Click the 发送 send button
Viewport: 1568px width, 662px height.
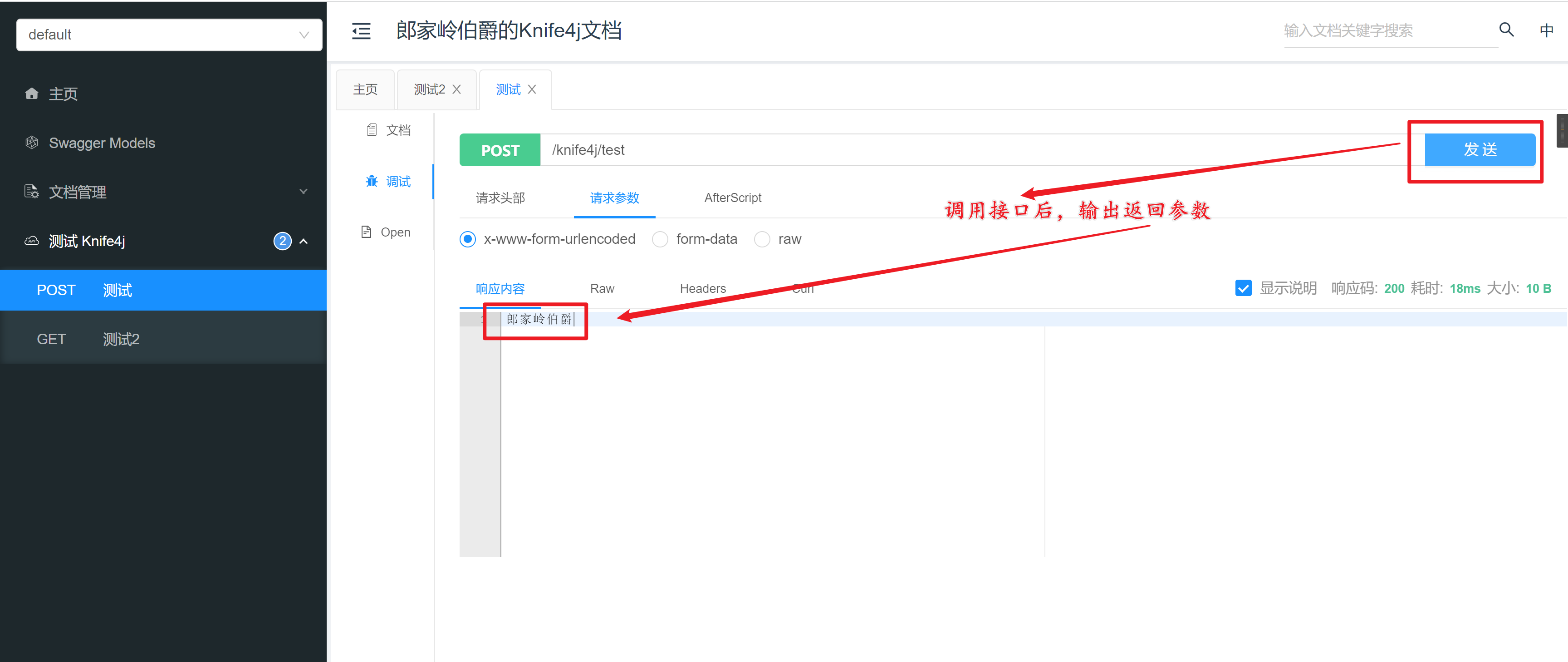click(1480, 150)
